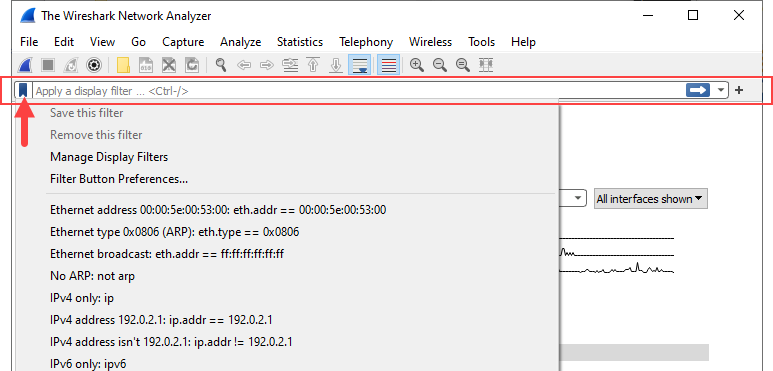Open the Go menu

(x=139, y=42)
